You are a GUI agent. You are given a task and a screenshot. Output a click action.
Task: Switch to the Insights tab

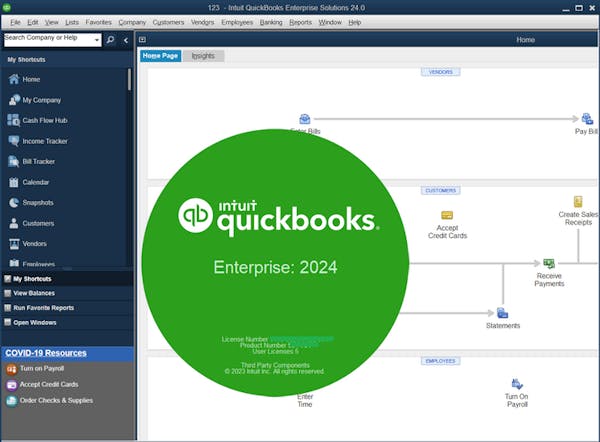pos(203,56)
